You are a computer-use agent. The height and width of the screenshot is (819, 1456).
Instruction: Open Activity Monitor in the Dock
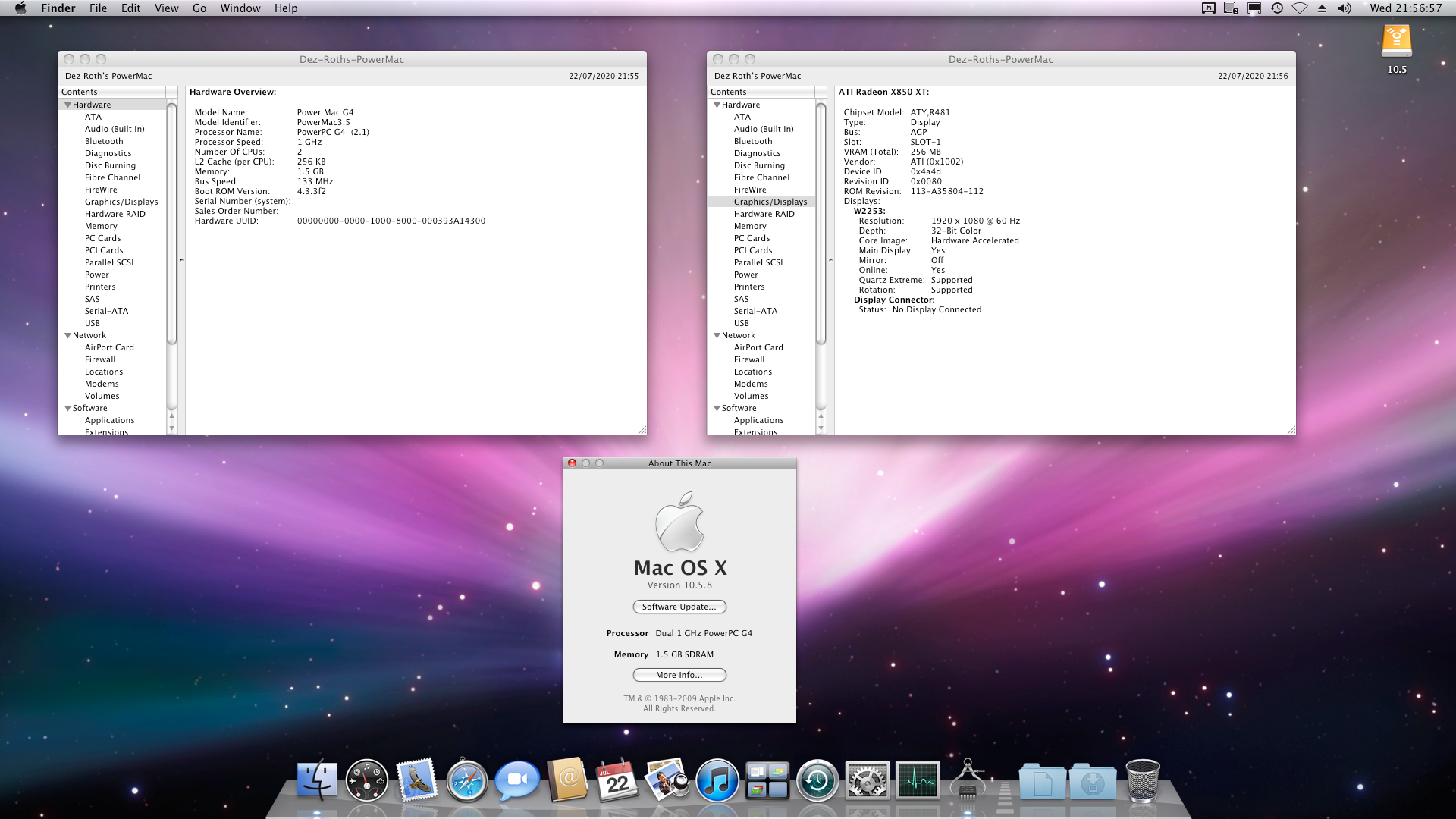coord(917,780)
